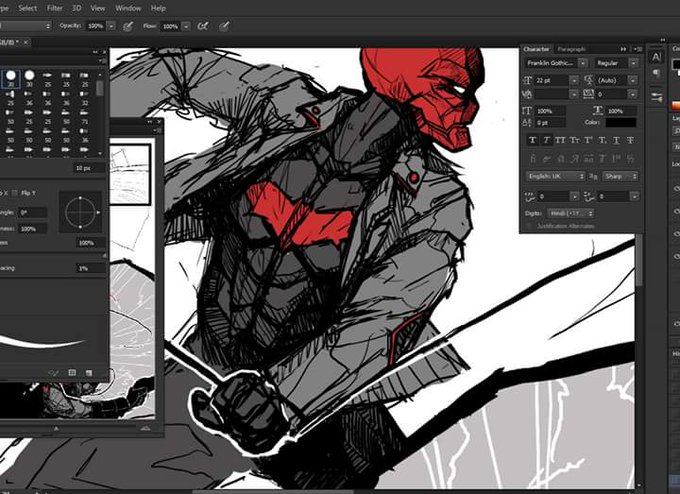Select the brush preset sized 71
Image resolution: width=680 pixels, height=494 pixels.
click(84, 118)
